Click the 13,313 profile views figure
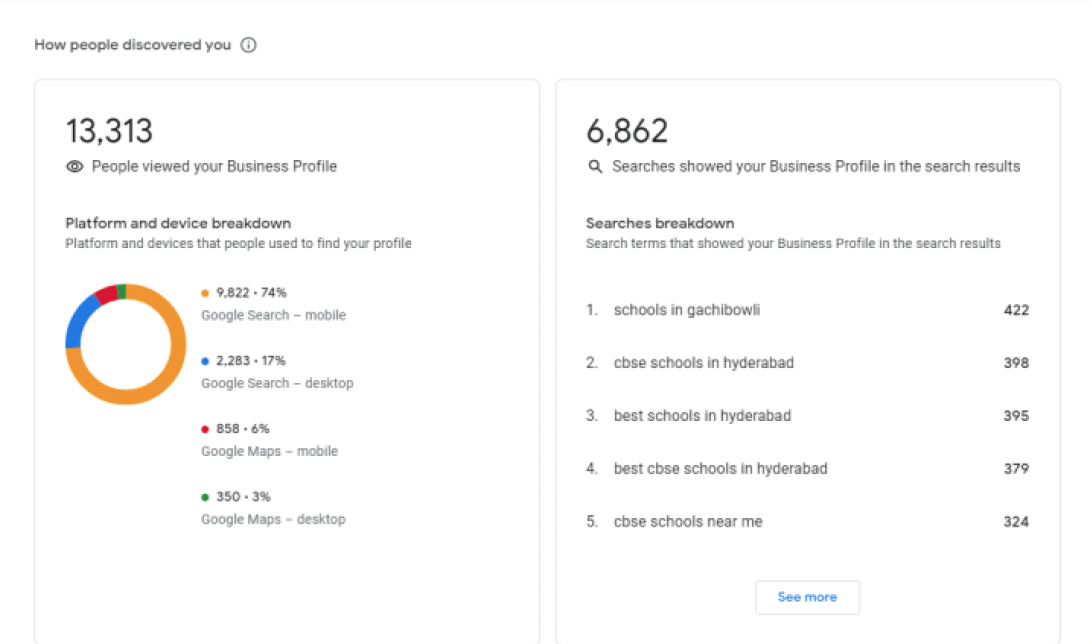Screen dimensions: 1092x644 click(x=108, y=131)
